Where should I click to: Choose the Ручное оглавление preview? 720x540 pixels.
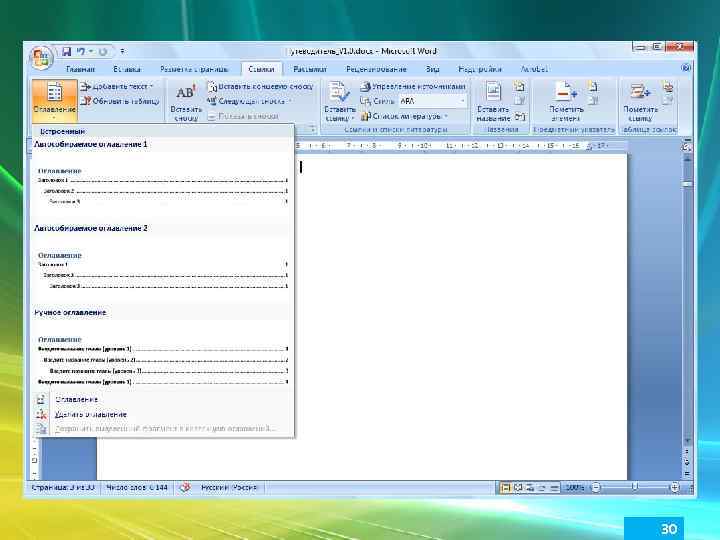coord(163,354)
